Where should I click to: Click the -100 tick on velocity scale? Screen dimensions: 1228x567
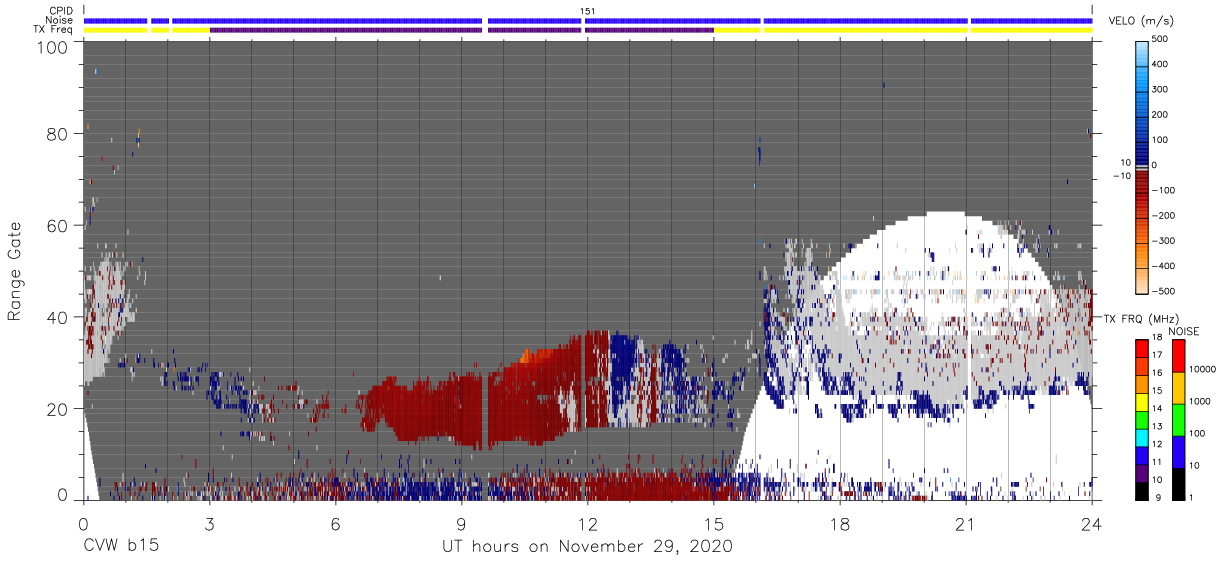[x=1164, y=190]
